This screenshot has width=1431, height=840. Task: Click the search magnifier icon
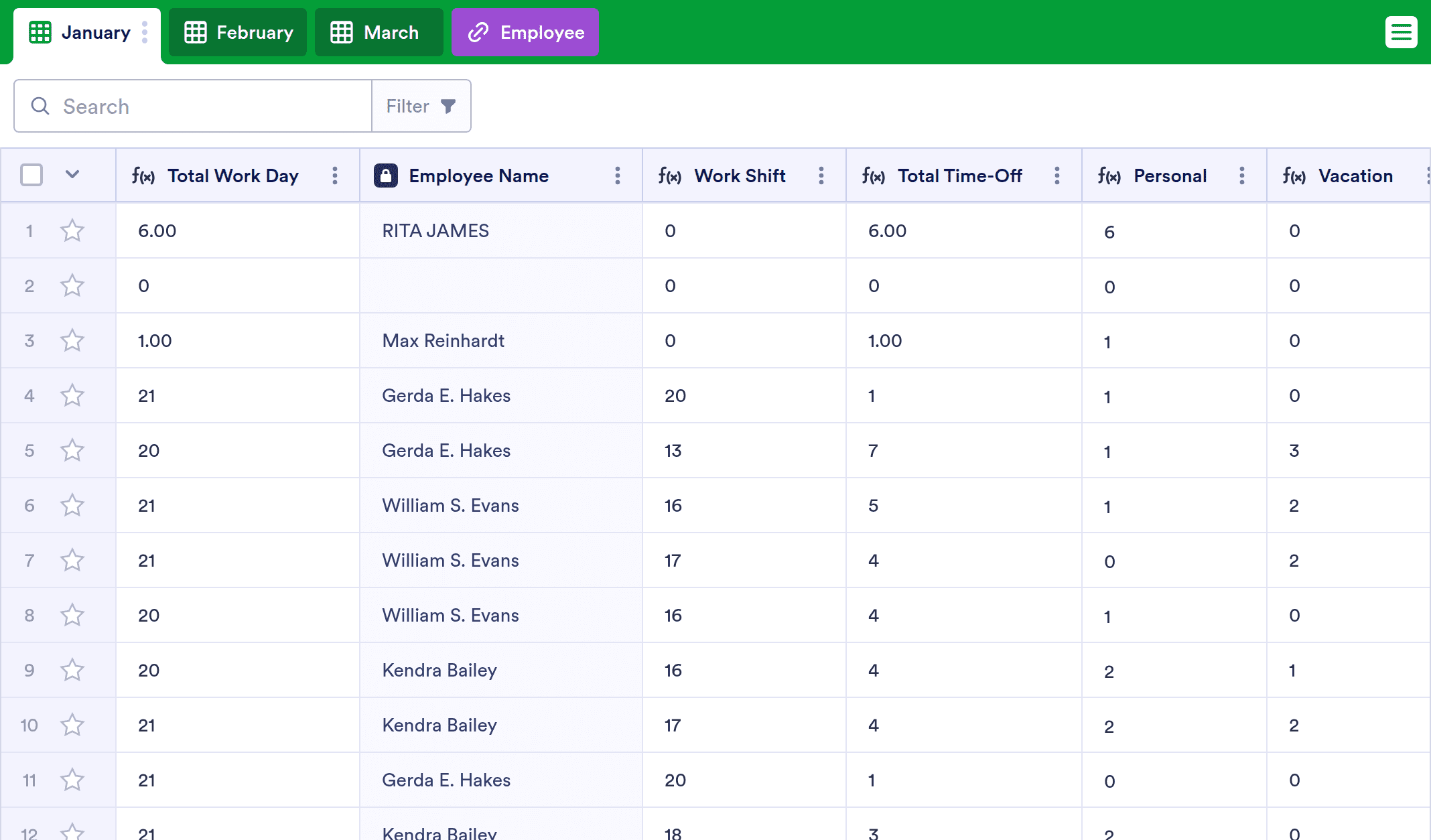(x=40, y=106)
